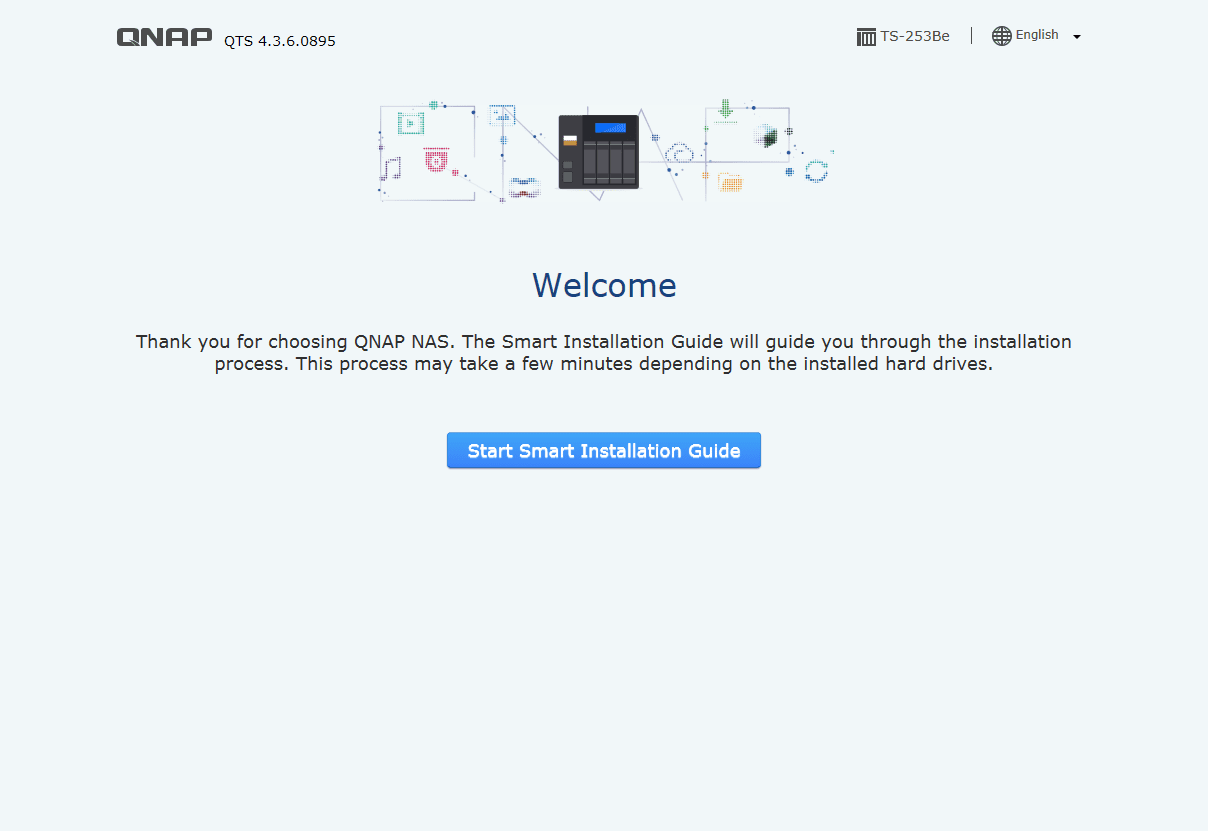The width and height of the screenshot is (1208, 831).
Task: Click the TS-253Be NAS model icon
Action: 866,37
